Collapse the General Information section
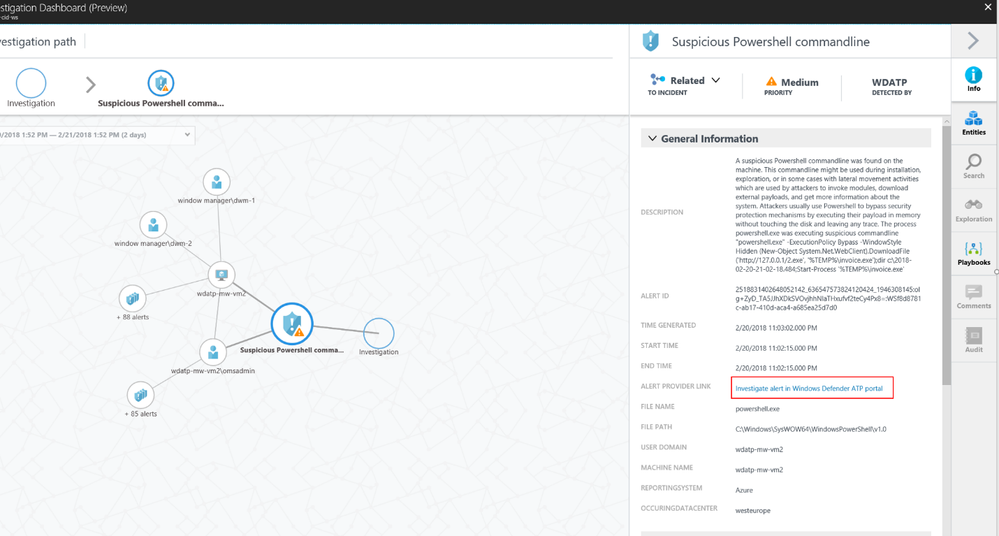The image size is (999, 536). 652,138
